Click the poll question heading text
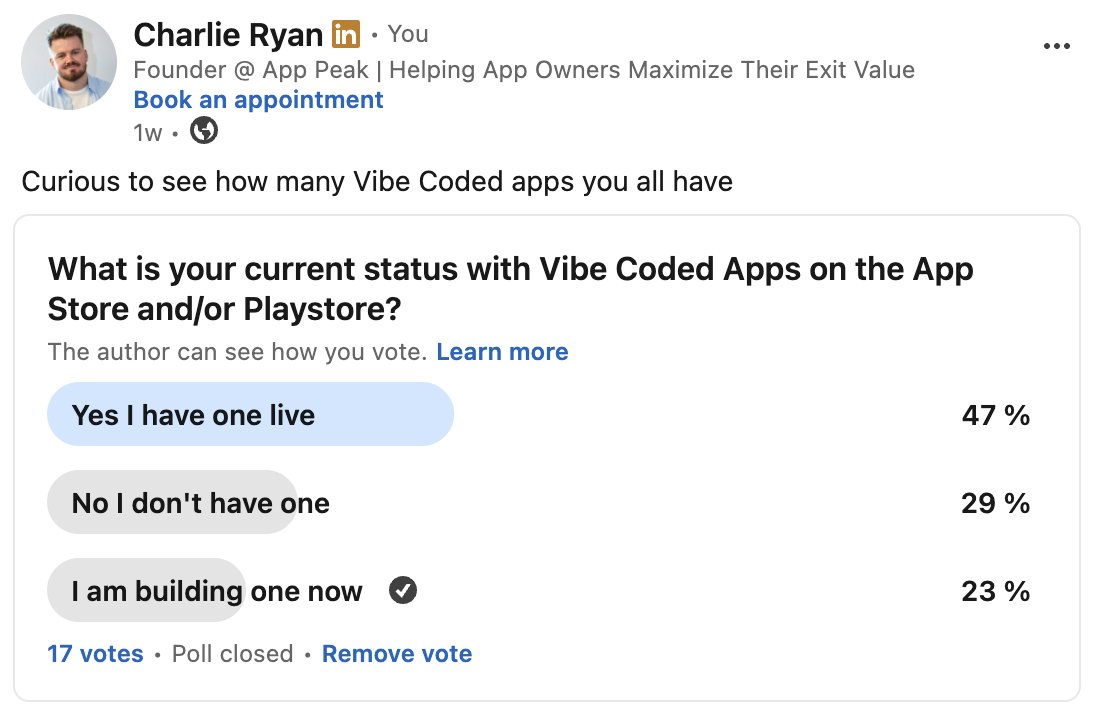The width and height of the screenshot is (1096, 710). (510, 289)
